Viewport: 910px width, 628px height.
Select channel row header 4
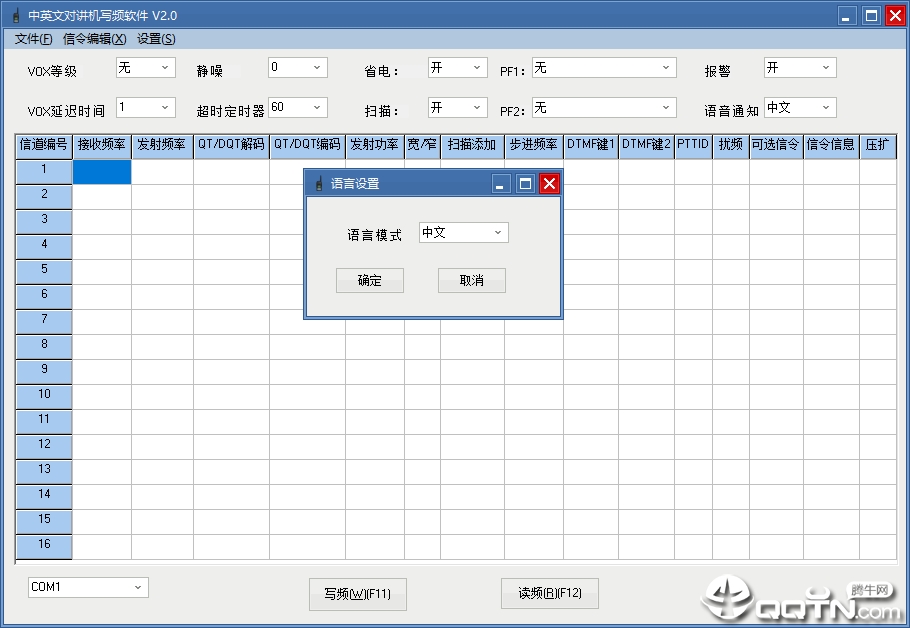pyautogui.click(x=44, y=247)
